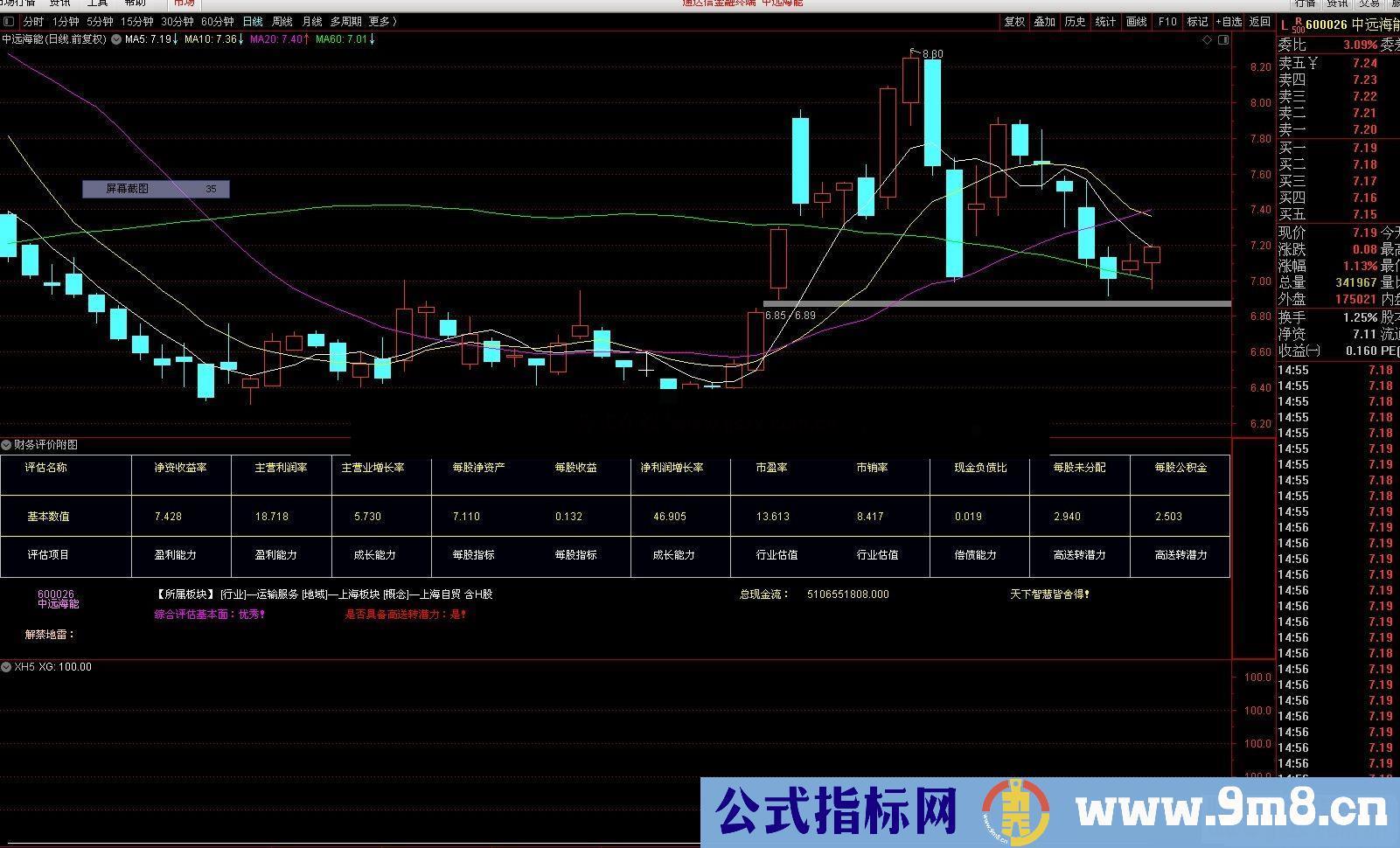Click the 是否具备高送转潜力 text
1400x848 pixels.
pyautogui.click(x=406, y=615)
